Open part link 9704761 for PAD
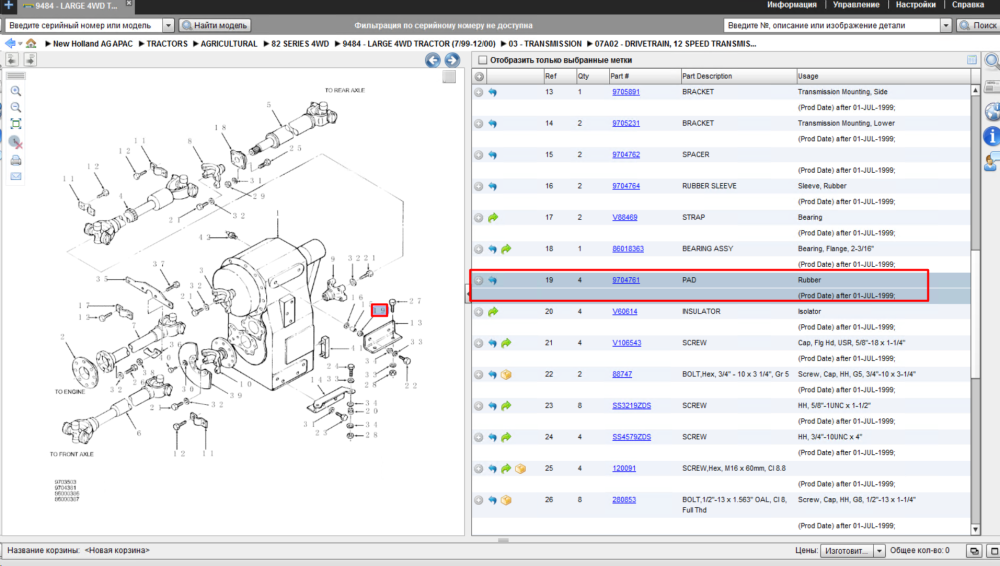 (626, 280)
